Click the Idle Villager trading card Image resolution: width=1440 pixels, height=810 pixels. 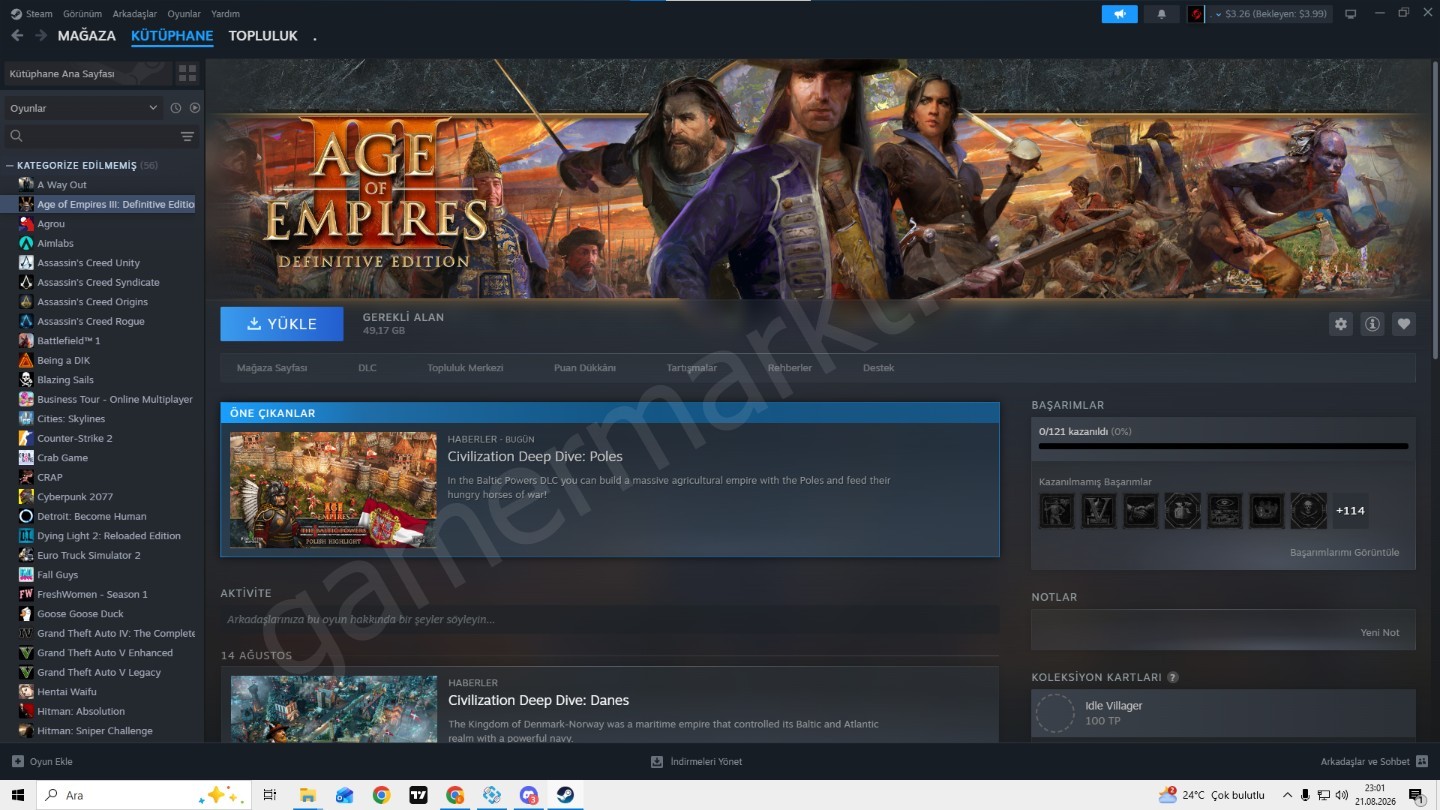[1223, 713]
